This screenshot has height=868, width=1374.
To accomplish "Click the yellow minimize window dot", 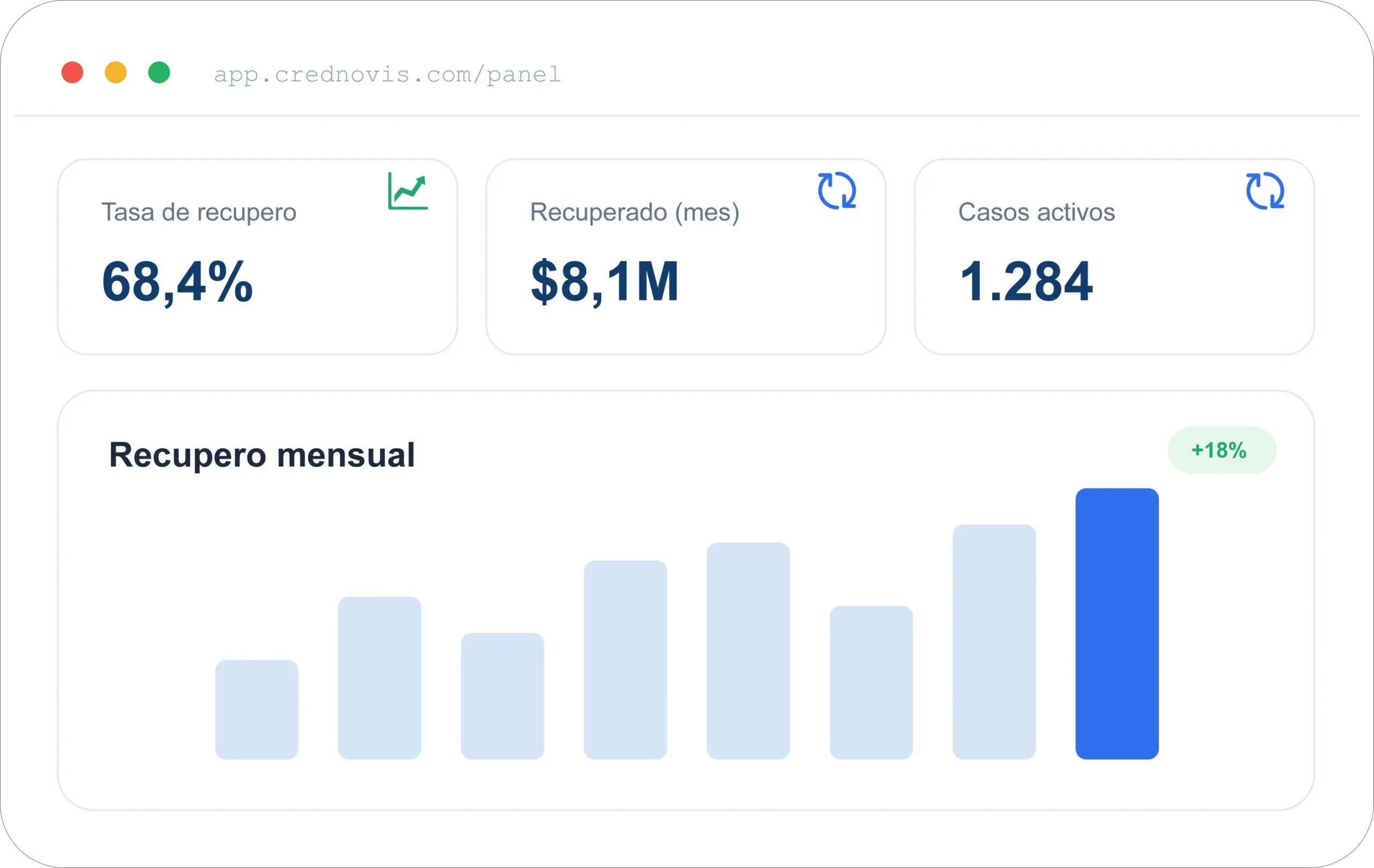I will point(116,72).
